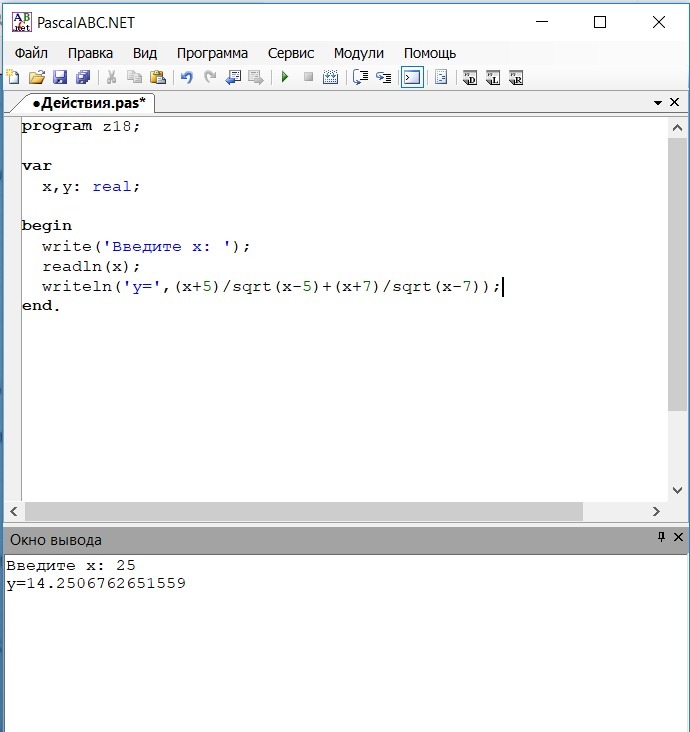
Task: Open the Программа menu
Action: [212, 53]
